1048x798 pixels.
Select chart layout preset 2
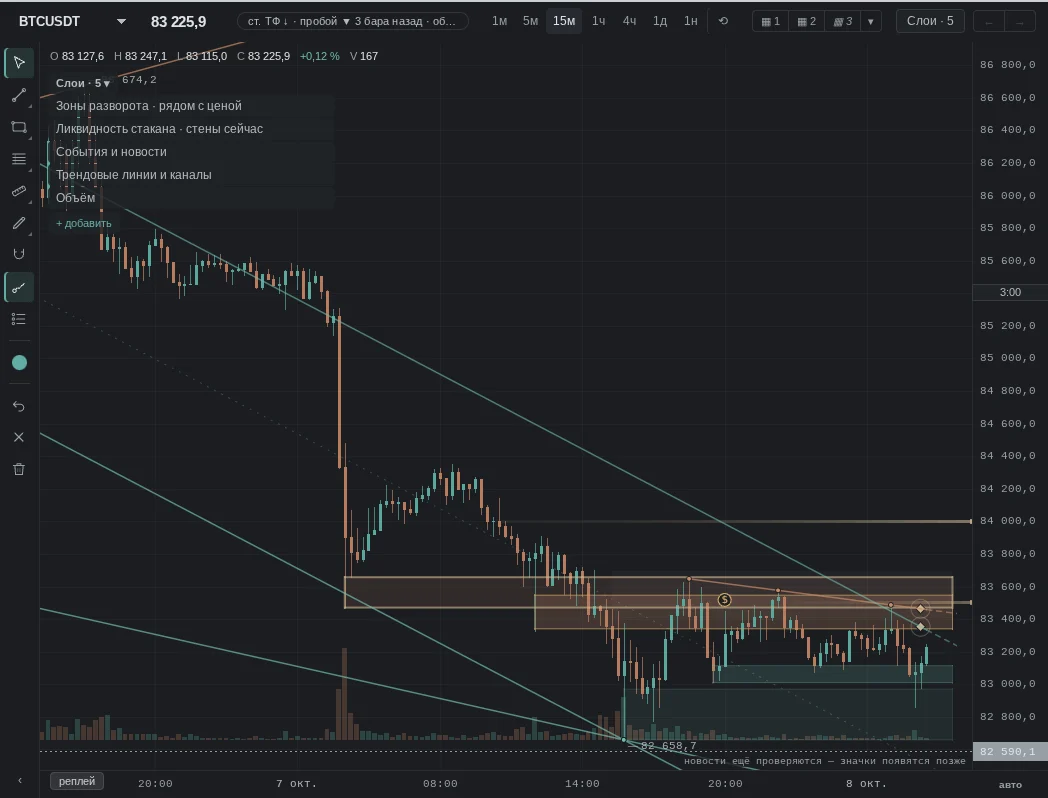pyautogui.click(x=807, y=21)
